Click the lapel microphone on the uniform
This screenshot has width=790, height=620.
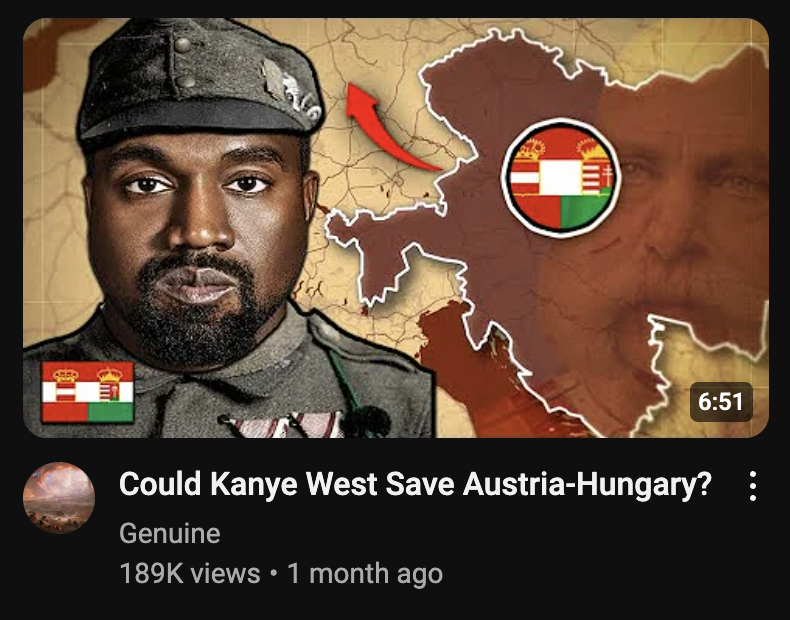click(x=366, y=421)
